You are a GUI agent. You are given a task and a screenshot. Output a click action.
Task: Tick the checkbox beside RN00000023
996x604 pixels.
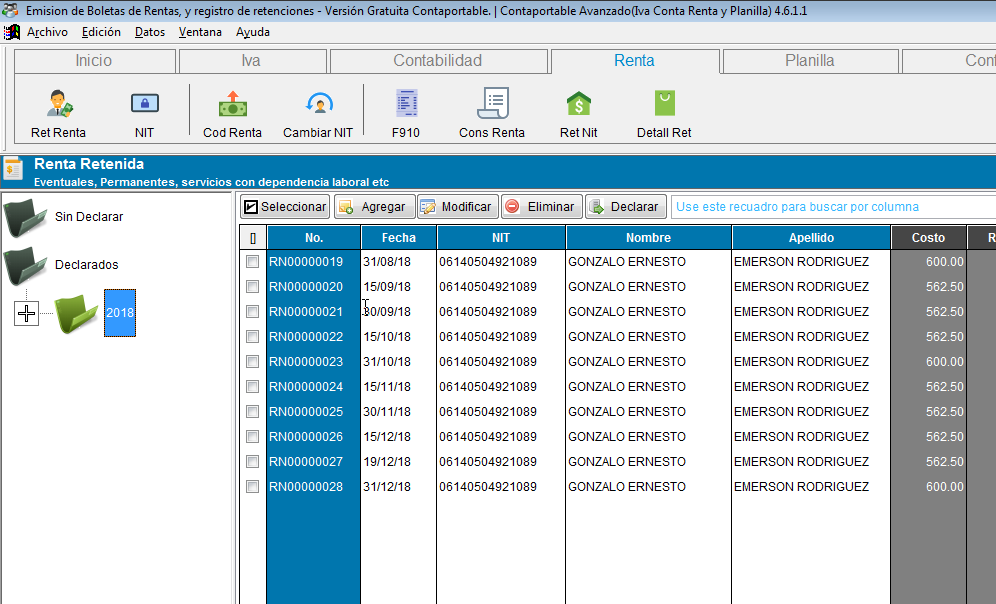point(253,362)
